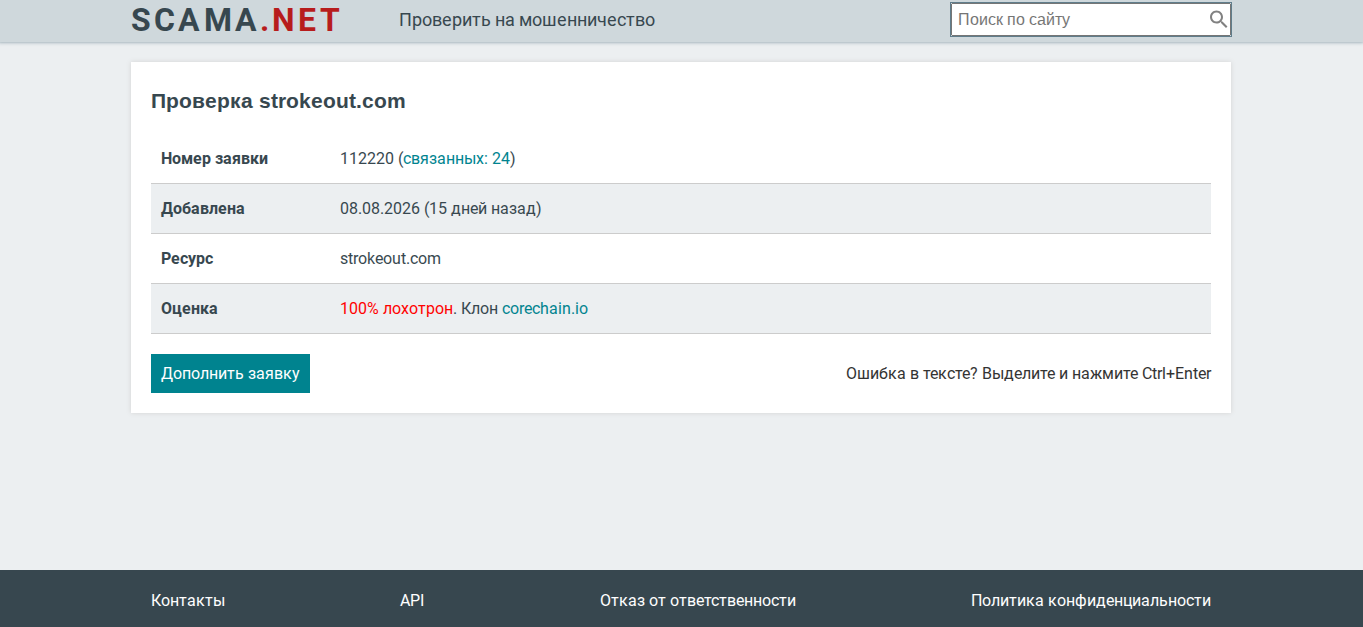Open 'Отказ от ответственности' footer link
The width and height of the screenshot is (1363, 627).
tap(698, 600)
